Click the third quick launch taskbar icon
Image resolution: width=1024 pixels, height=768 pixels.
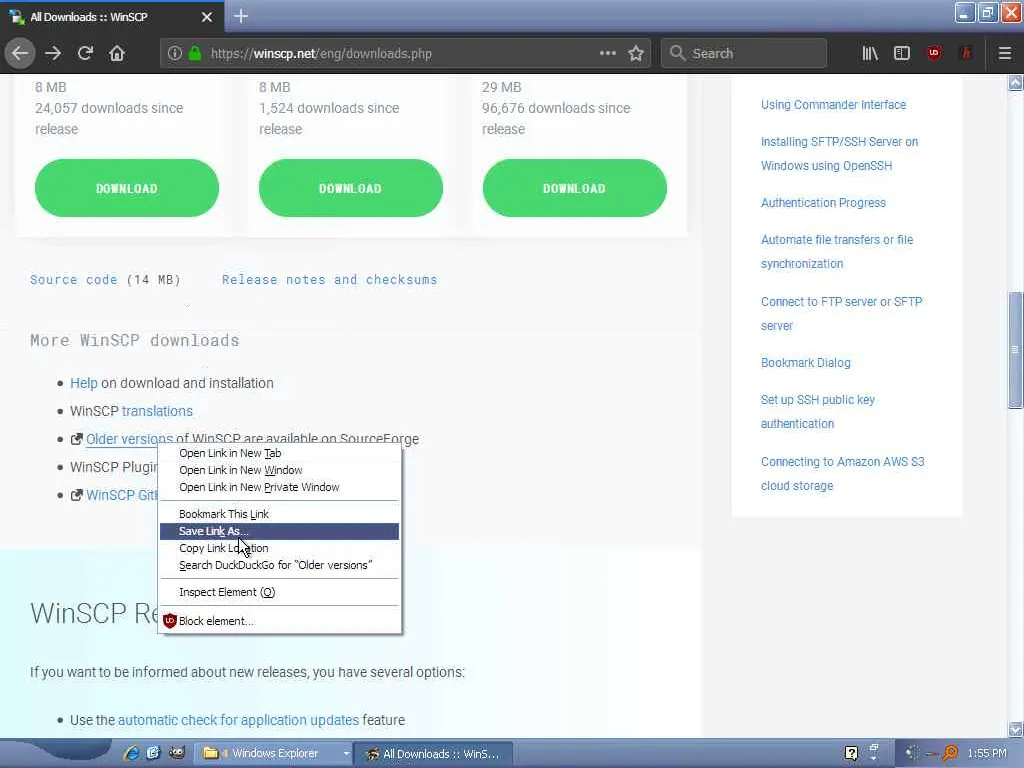176,753
